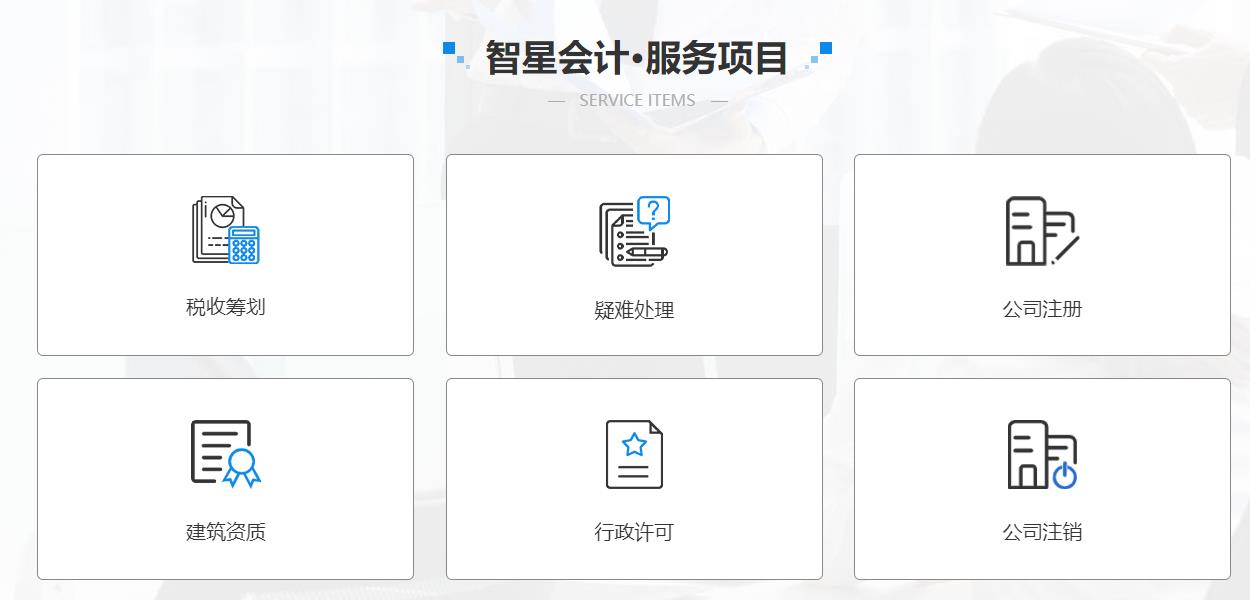Select the 建筑资质 label text
Image resolution: width=1250 pixels, height=600 pixels.
click(226, 532)
